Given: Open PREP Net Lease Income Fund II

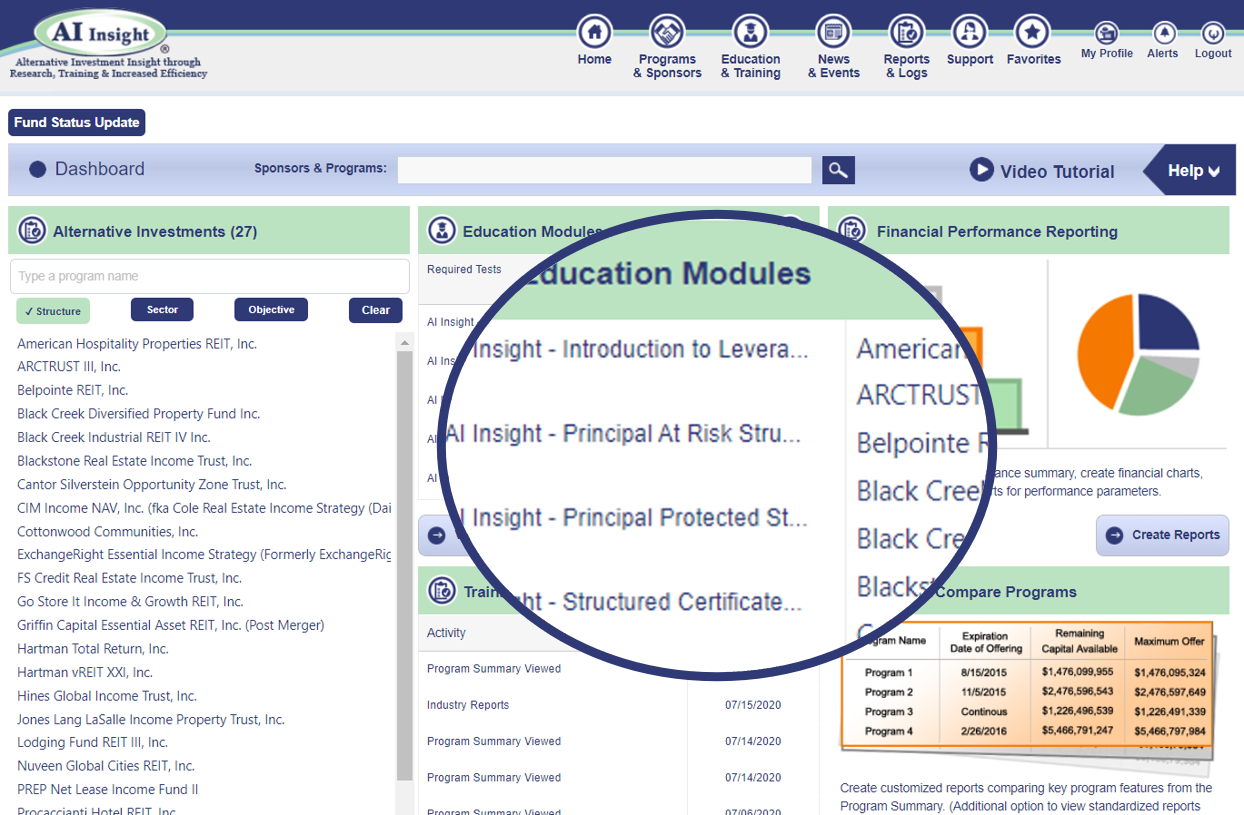Looking at the screenshot, I should click(x=108, y=789).
